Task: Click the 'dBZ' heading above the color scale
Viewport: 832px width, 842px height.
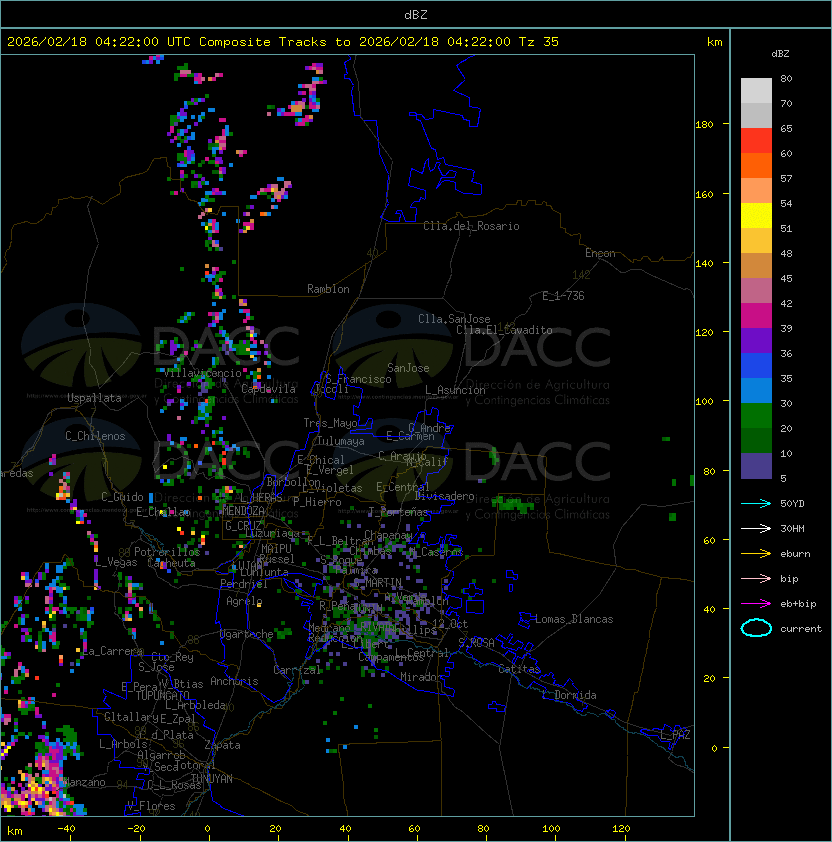Action: click(x=780, y=54)
